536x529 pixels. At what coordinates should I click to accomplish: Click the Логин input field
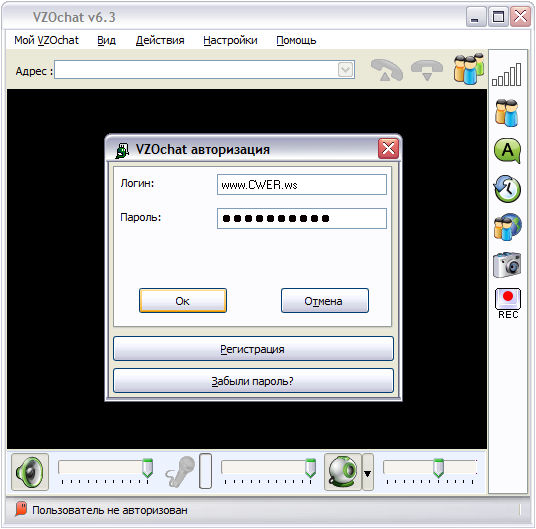pos(302,185)
